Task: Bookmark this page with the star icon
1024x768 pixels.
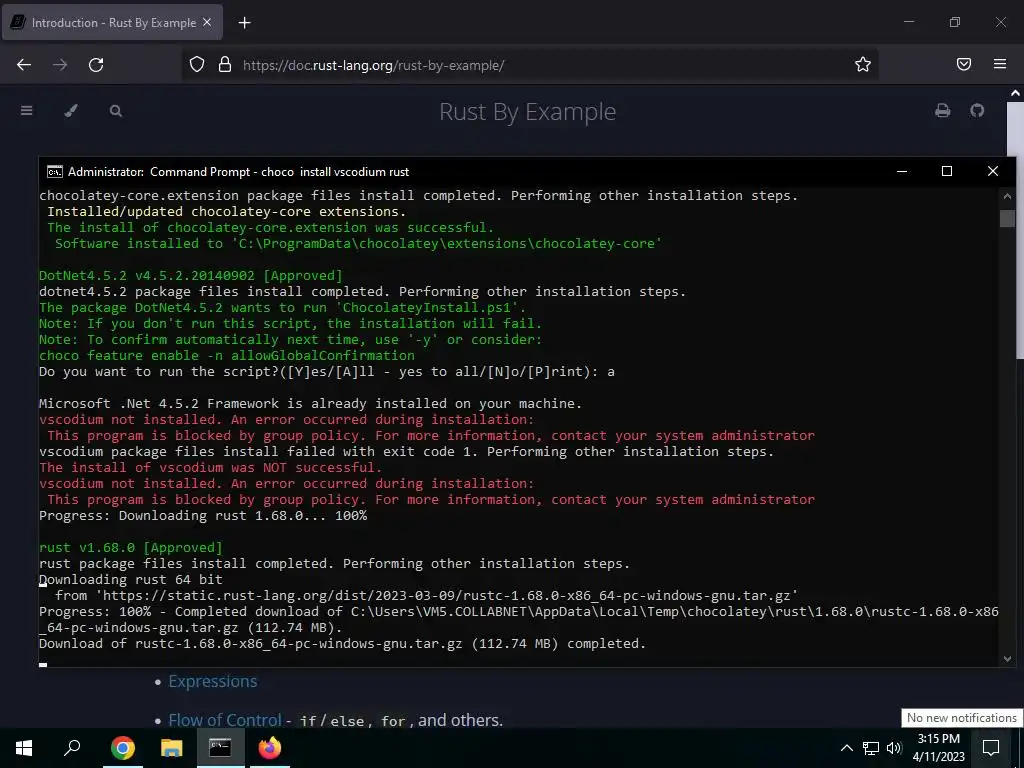Action: (x=863, y=65)
